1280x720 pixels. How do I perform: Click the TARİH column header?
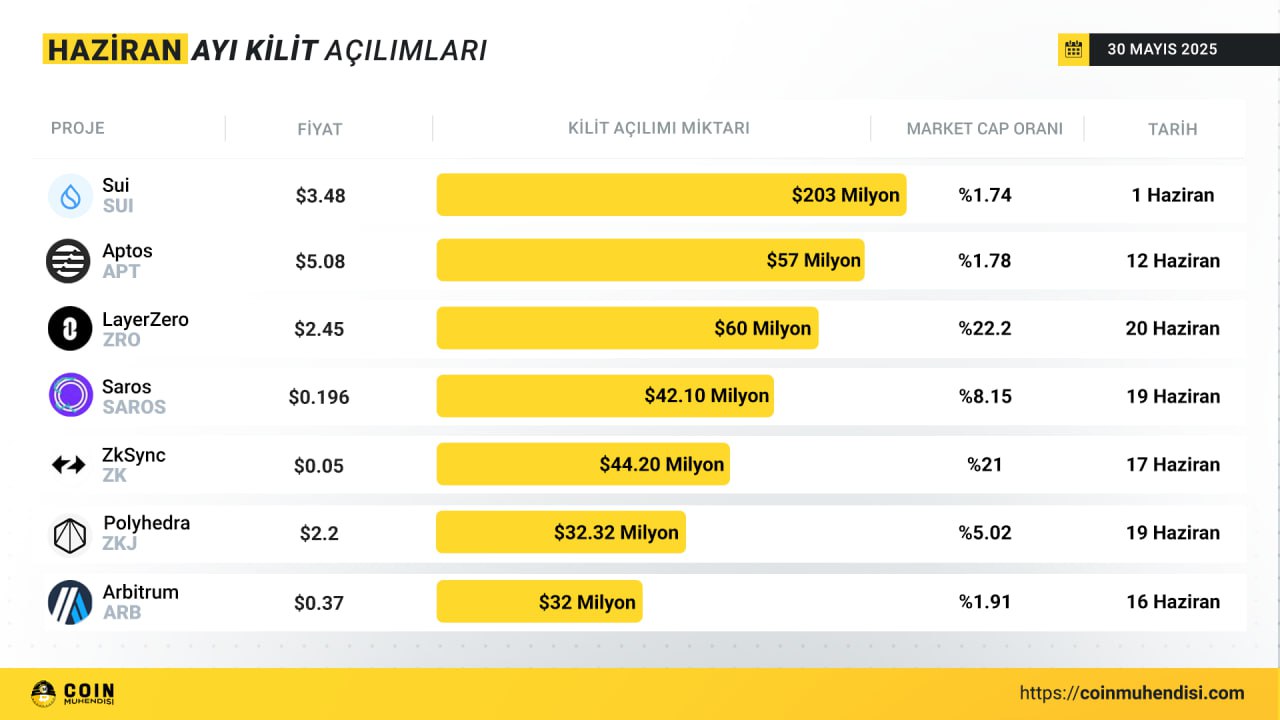pyautogui.click(x=1172, y=129)
